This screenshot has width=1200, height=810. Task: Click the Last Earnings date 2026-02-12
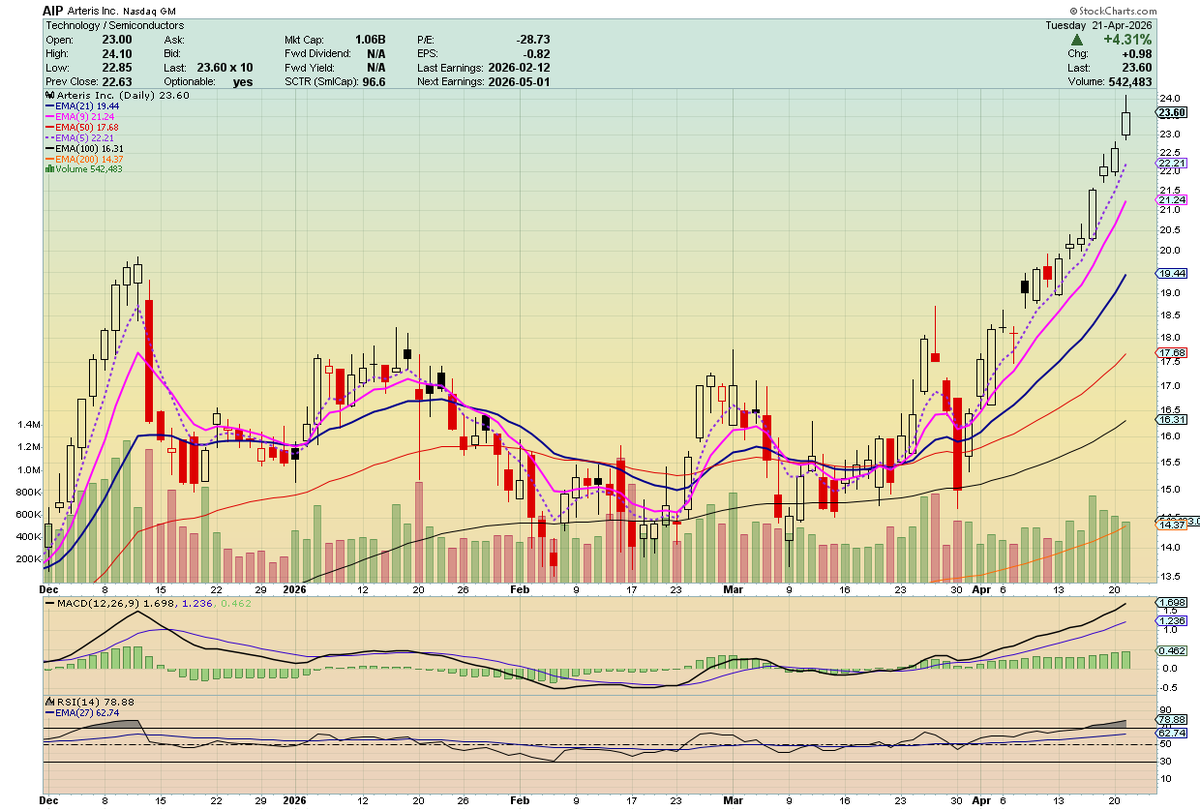519,67
